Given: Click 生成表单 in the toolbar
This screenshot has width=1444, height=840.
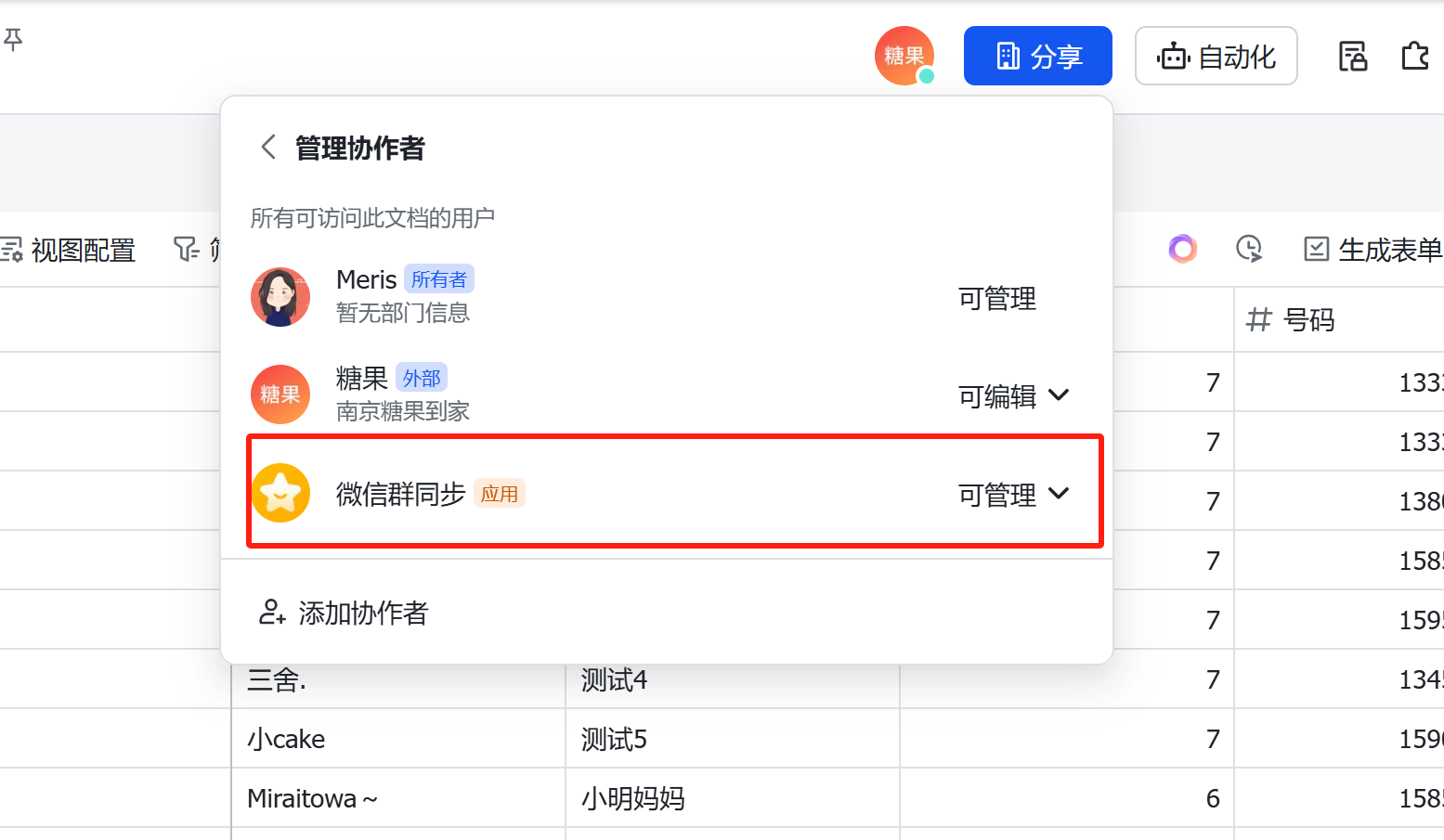Looking at the screenshot, I should 1373,250.
